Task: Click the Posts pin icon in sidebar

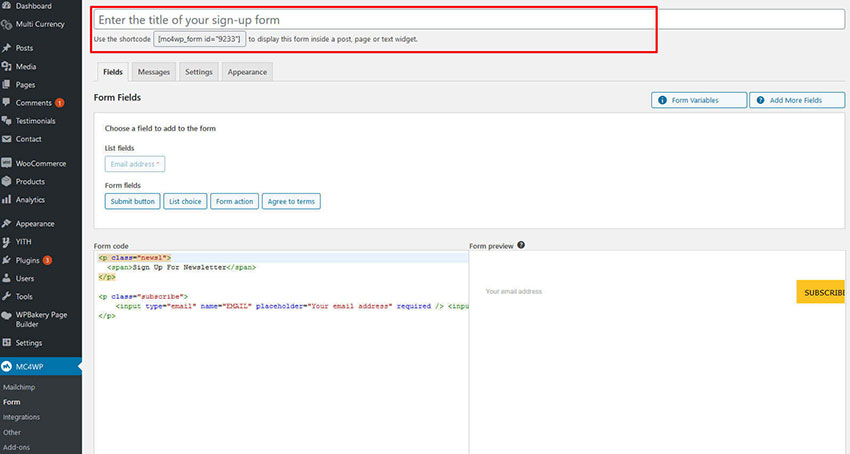Action: coord(8,48)
